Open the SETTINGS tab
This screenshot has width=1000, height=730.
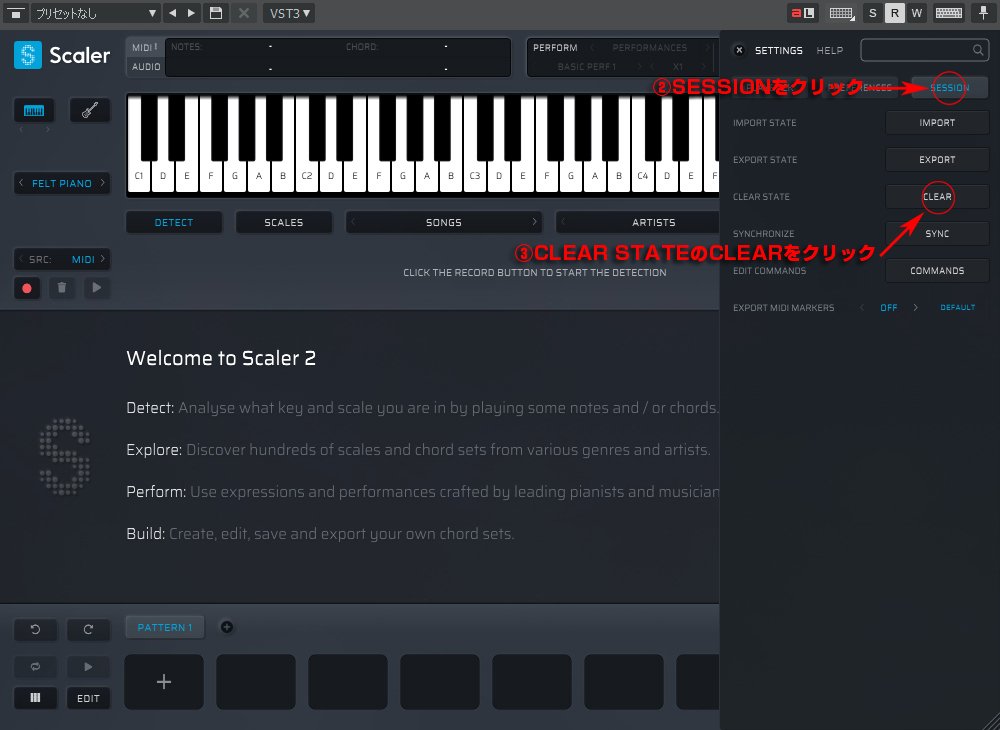779,50
